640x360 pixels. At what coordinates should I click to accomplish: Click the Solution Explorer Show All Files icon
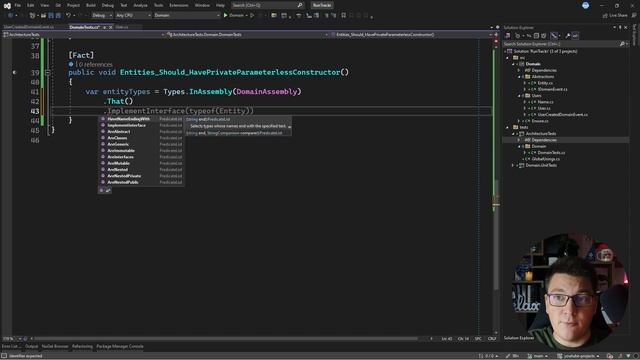click(x=543, y=36)
